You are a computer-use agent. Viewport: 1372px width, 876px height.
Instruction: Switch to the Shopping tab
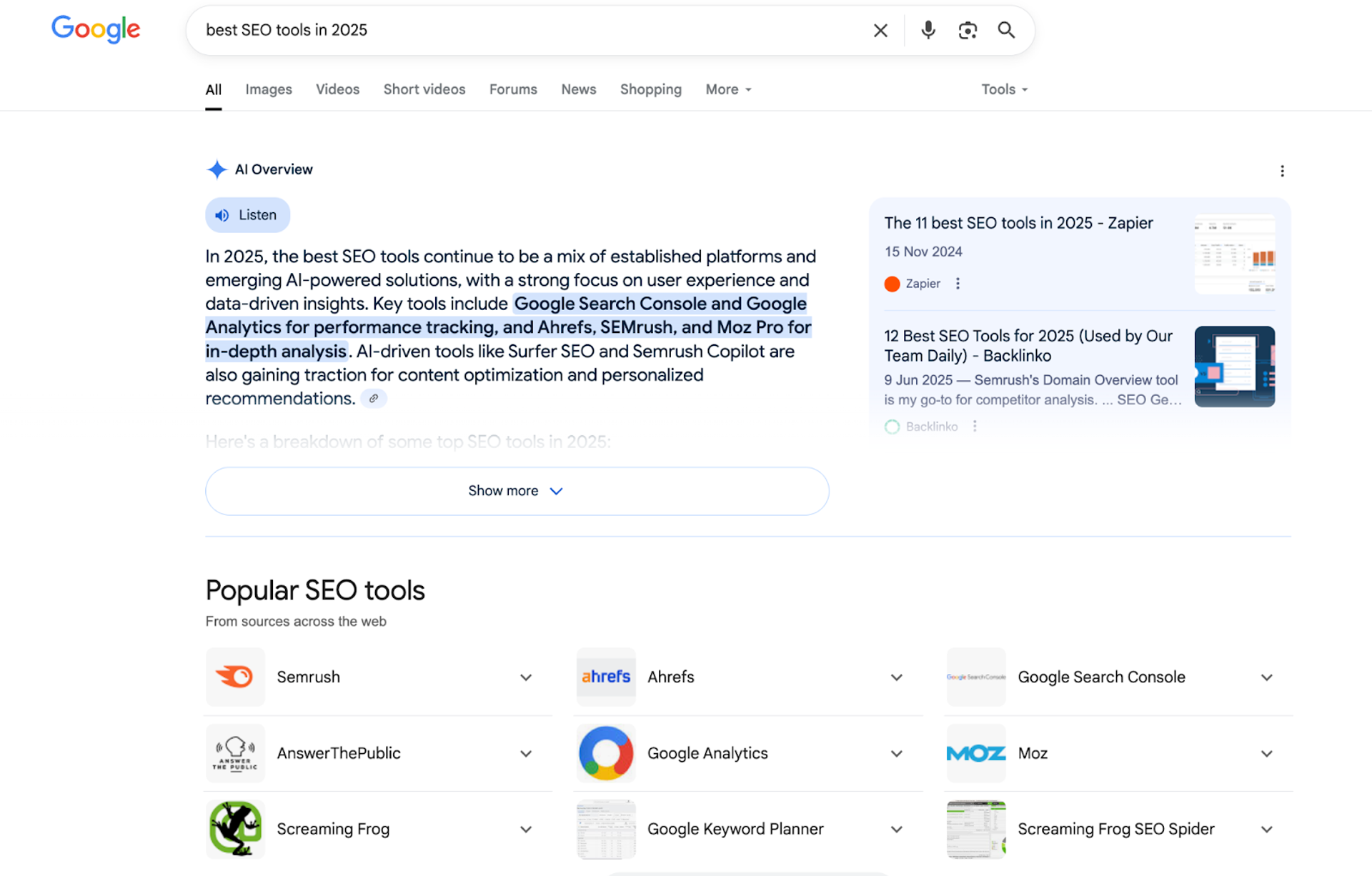(x=650, y=89)
